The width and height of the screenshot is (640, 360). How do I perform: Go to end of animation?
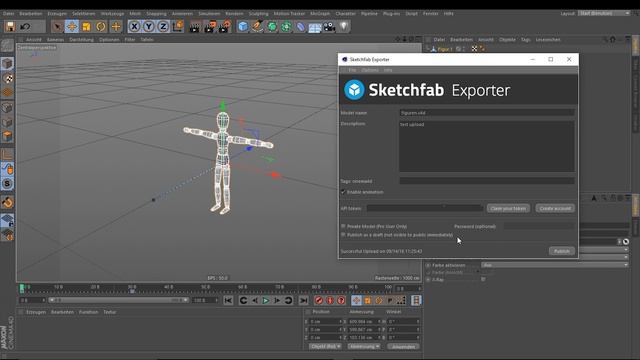coord(303,300)
